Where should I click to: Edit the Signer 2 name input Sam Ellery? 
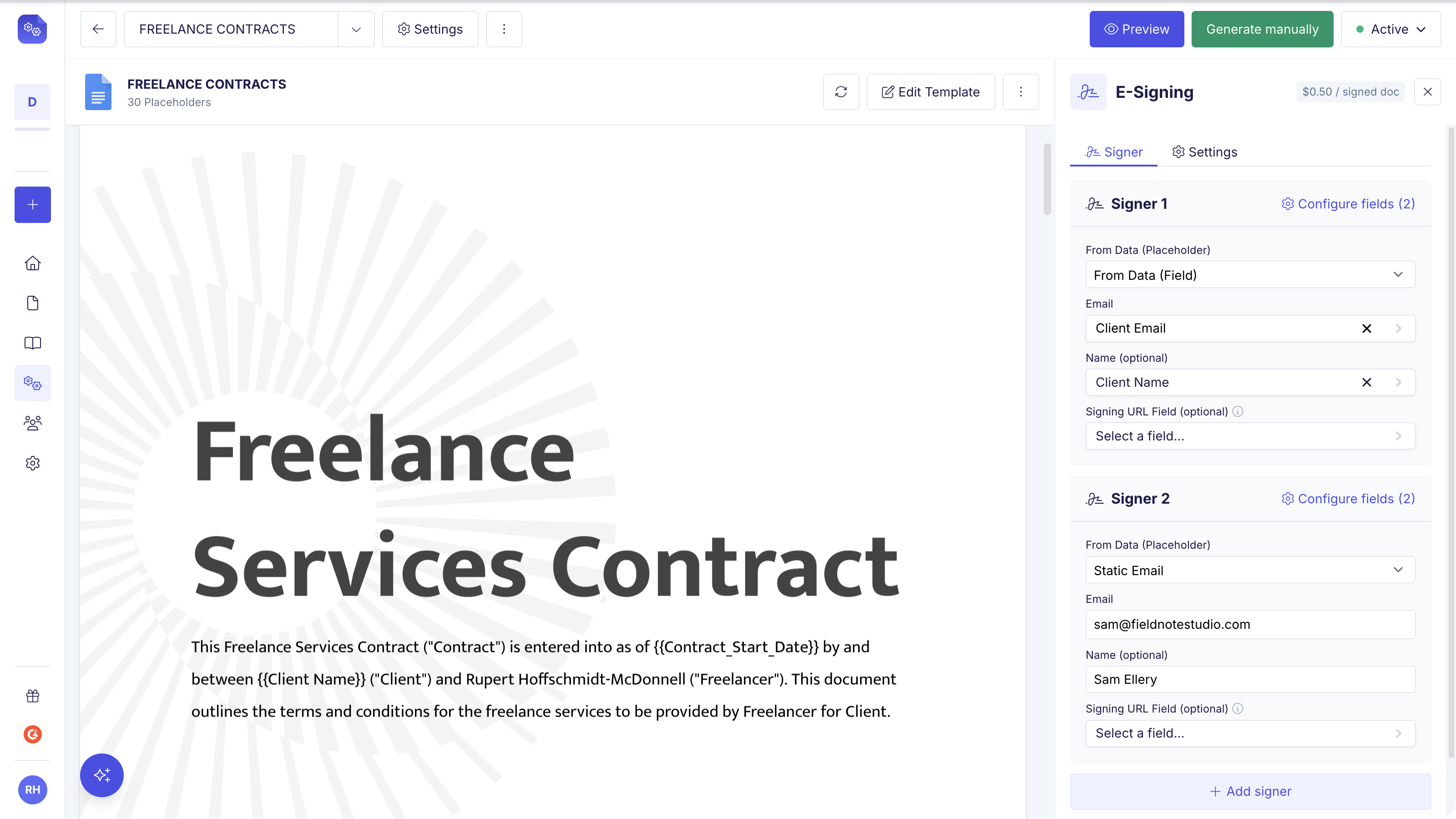click(x=1250, y=679)
